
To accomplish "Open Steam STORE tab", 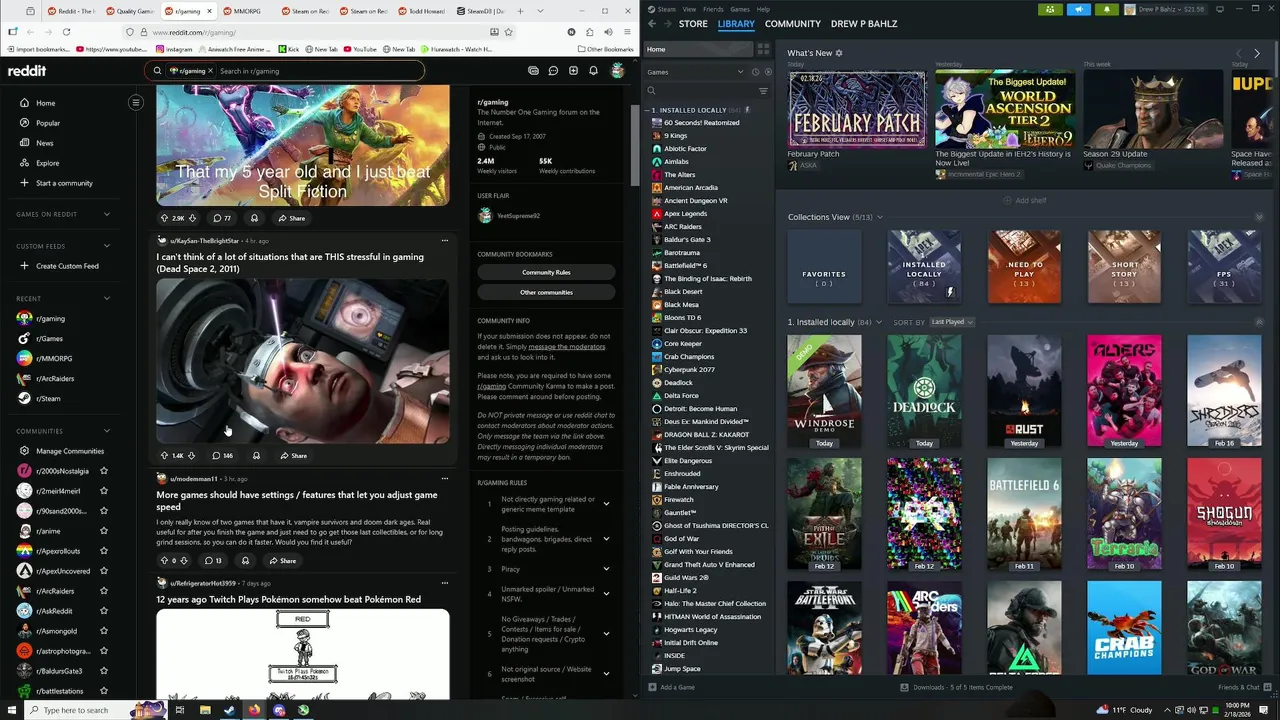I will (x=693, y=23).
